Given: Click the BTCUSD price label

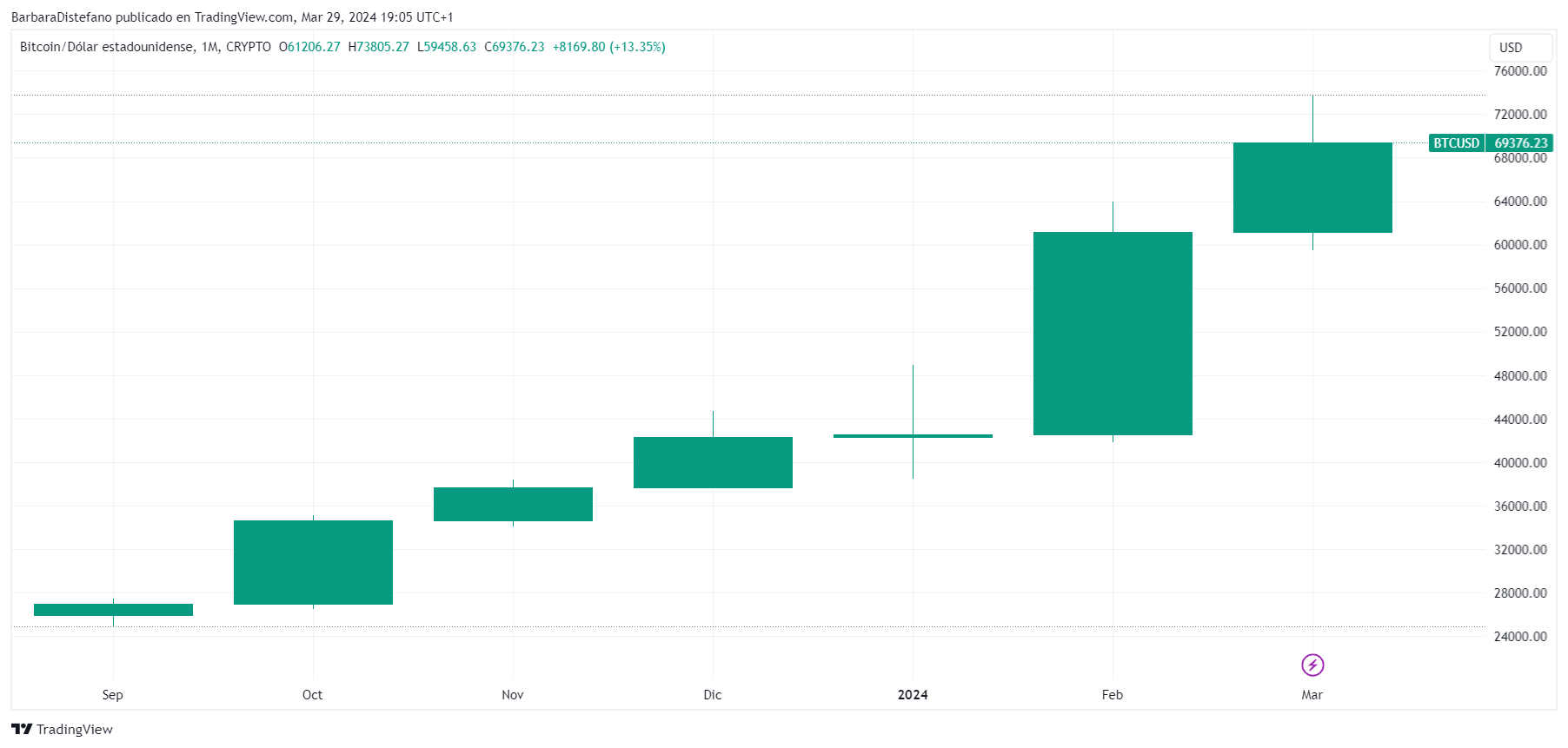Looking at the screenshot, I should point(1456,143).
